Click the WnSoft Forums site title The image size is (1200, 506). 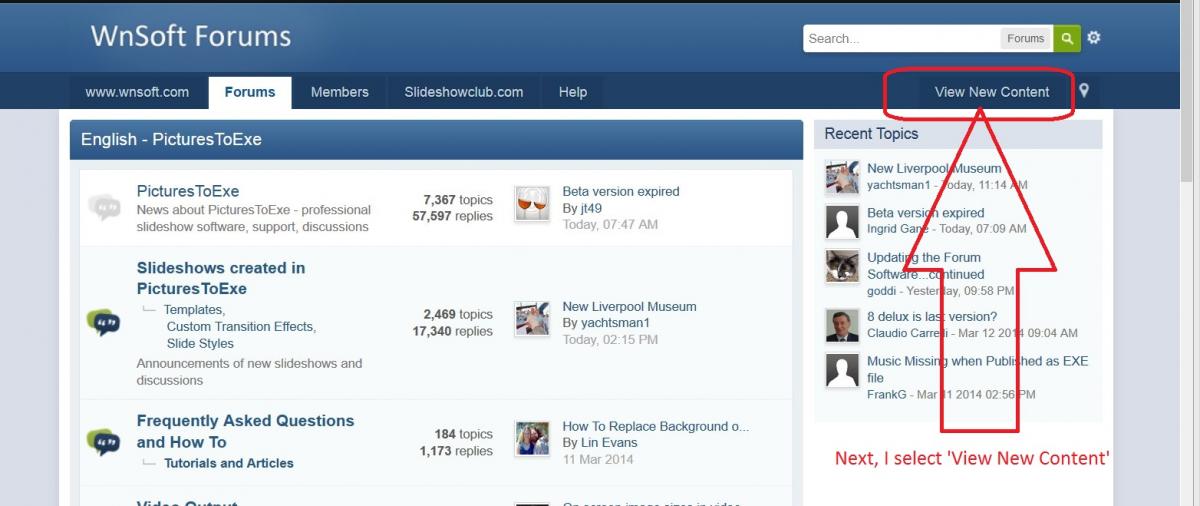(191, 37)
